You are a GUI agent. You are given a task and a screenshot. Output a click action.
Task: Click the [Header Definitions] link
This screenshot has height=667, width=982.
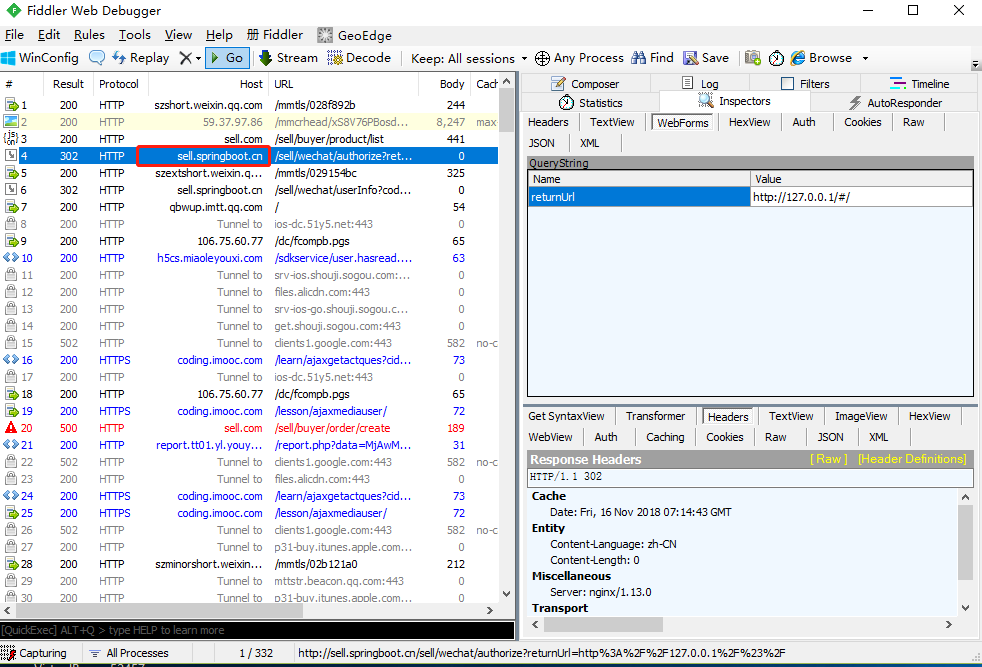click(x=912, y=459)
